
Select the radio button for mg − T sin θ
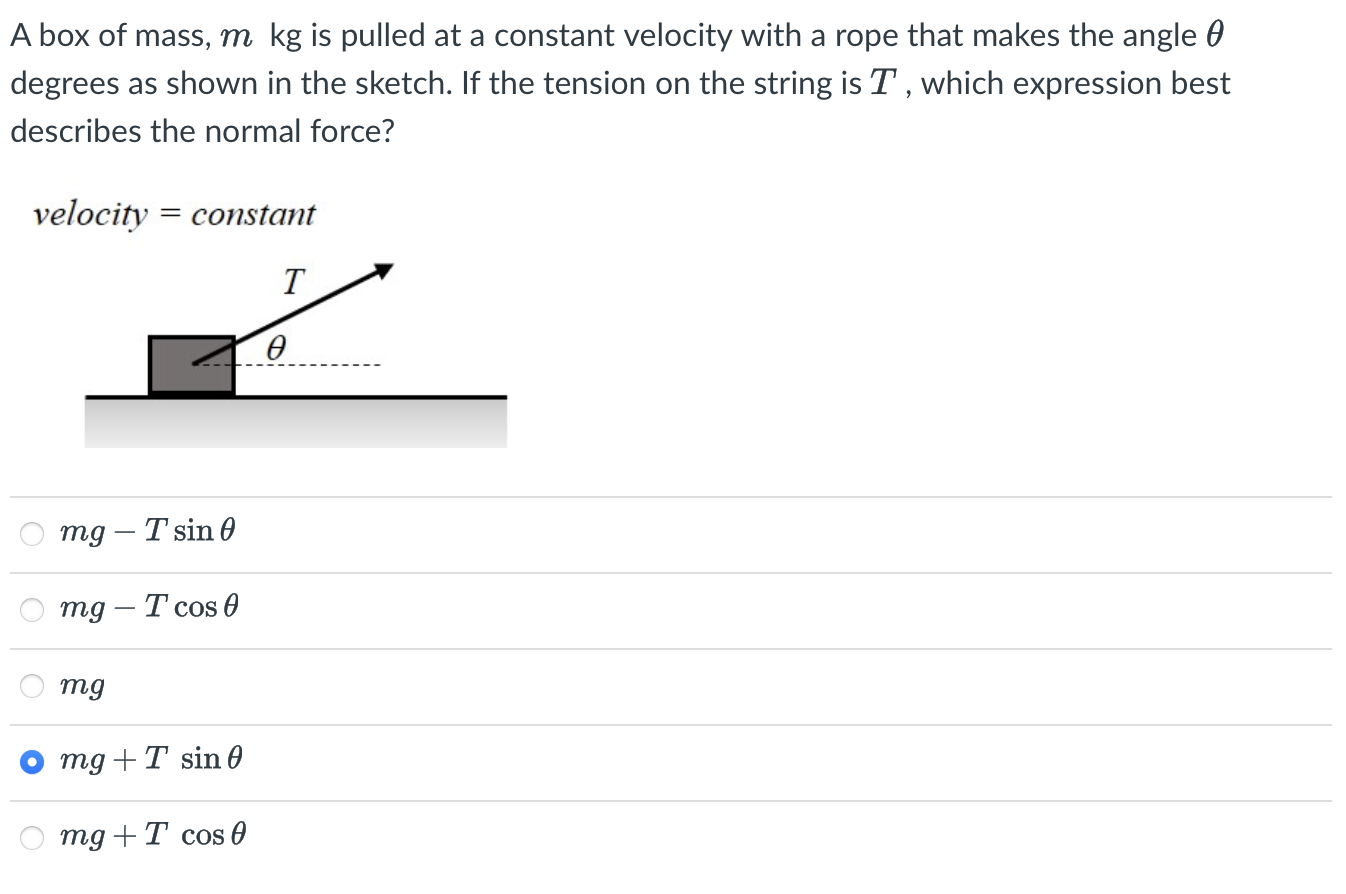[31, 534]
